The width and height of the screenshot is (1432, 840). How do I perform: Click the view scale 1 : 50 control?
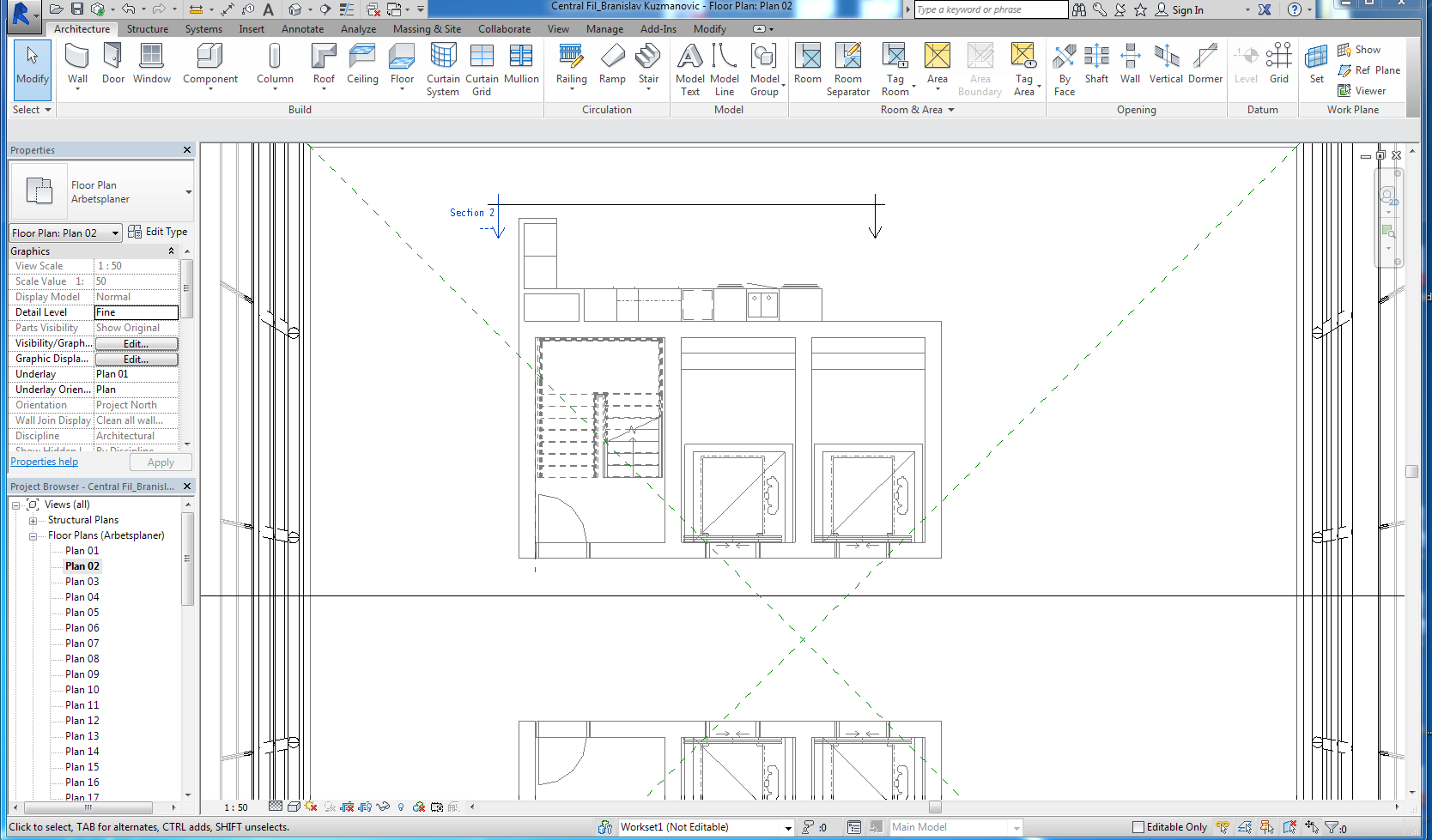point(235,807)
